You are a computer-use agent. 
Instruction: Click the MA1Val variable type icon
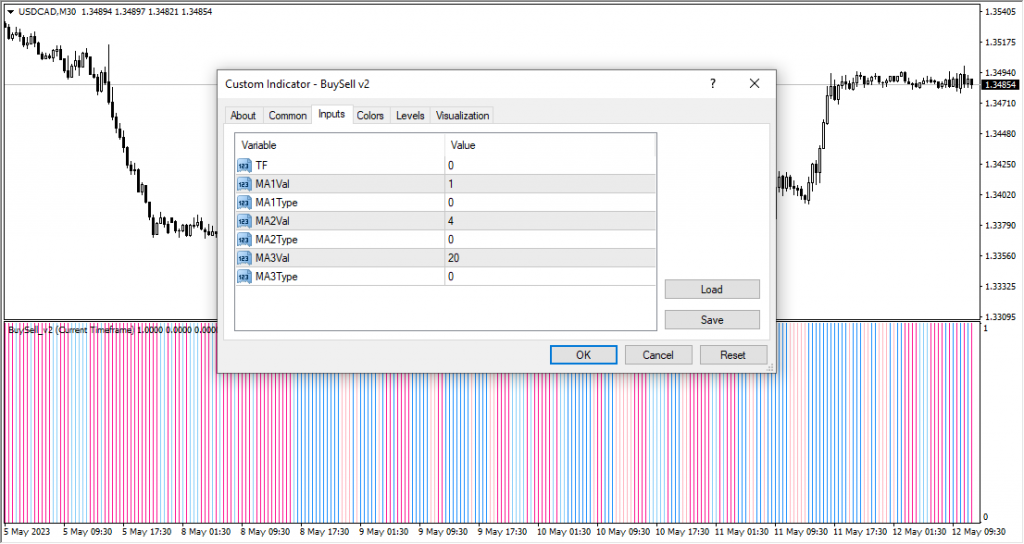[245, 184]
